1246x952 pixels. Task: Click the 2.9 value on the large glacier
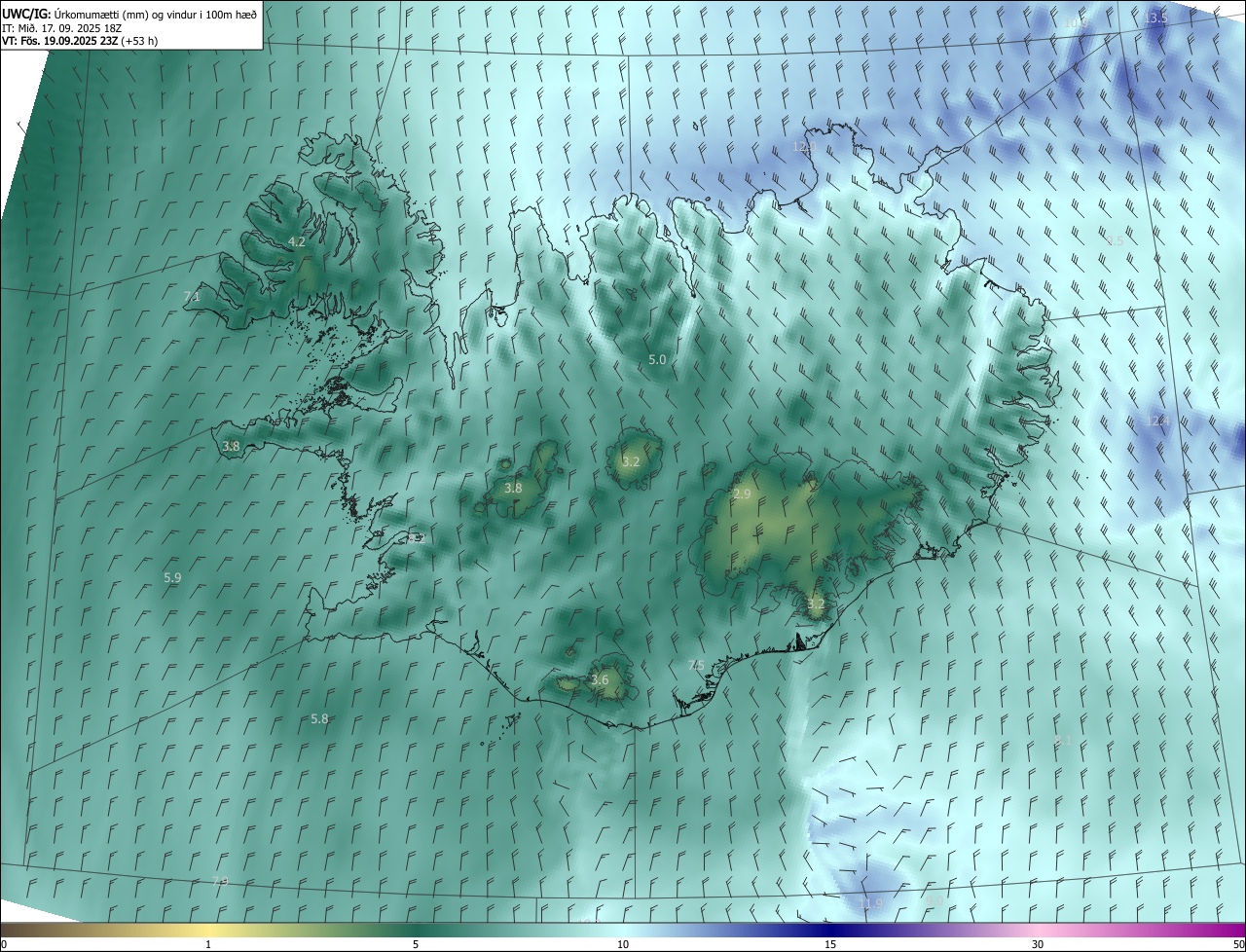tap(742, 494)
